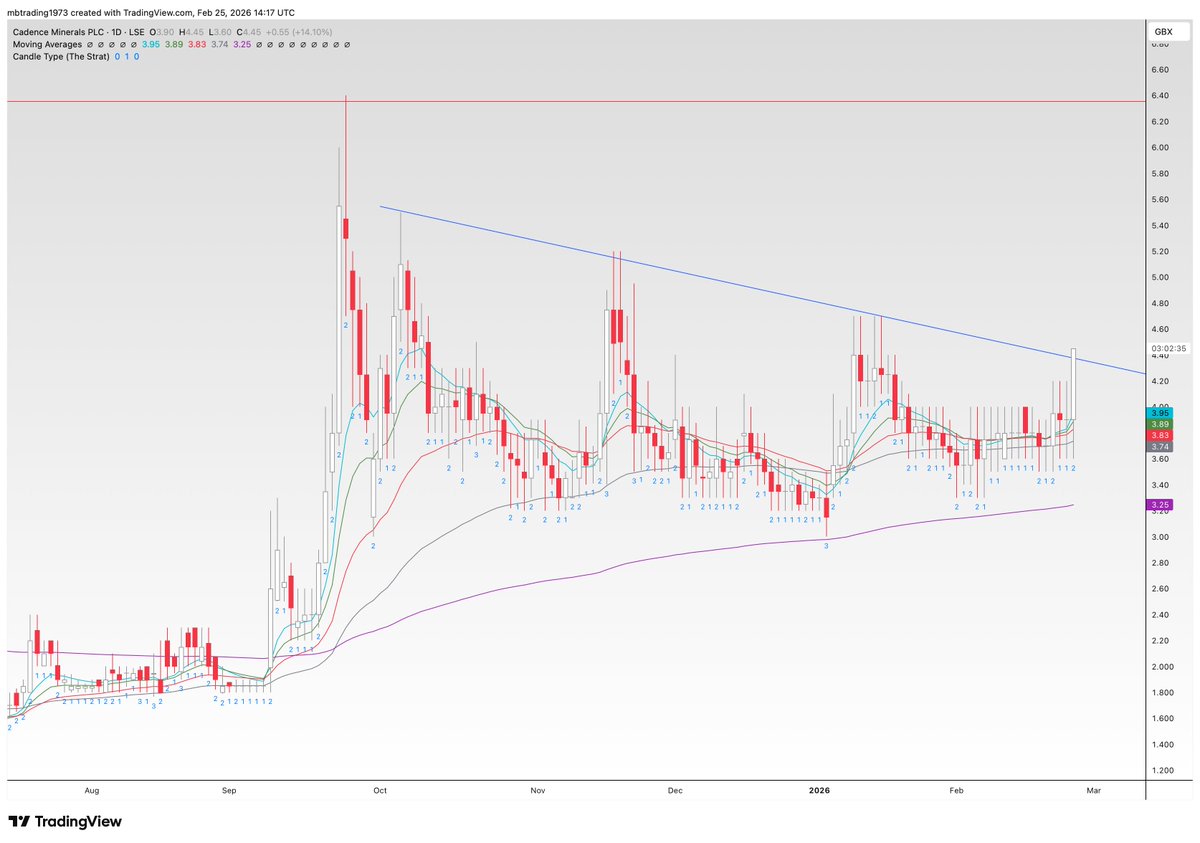Click the 5.00 price scale label

point(1161,277)
